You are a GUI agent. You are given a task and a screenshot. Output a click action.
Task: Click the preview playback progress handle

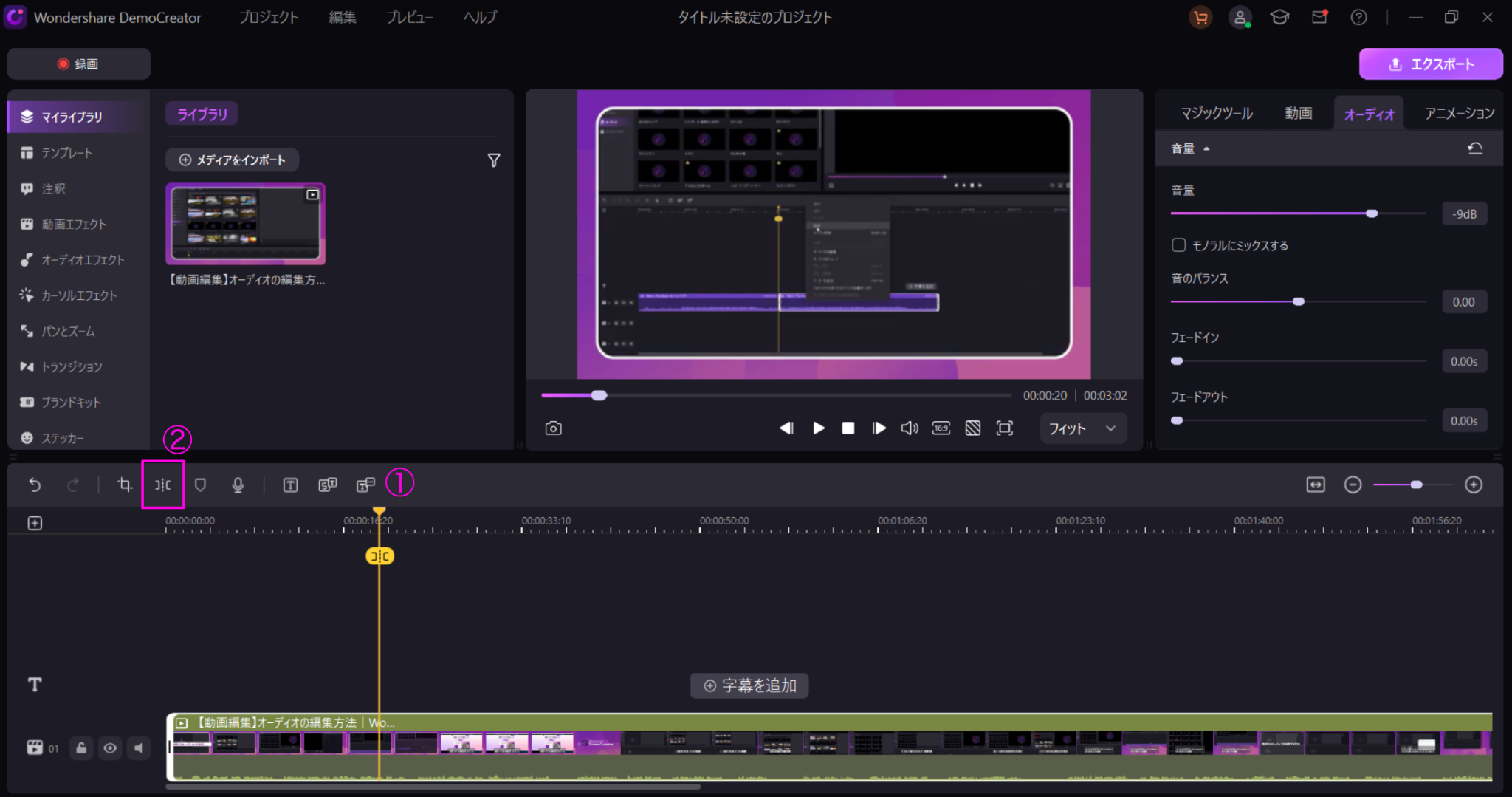click(599, 395)
